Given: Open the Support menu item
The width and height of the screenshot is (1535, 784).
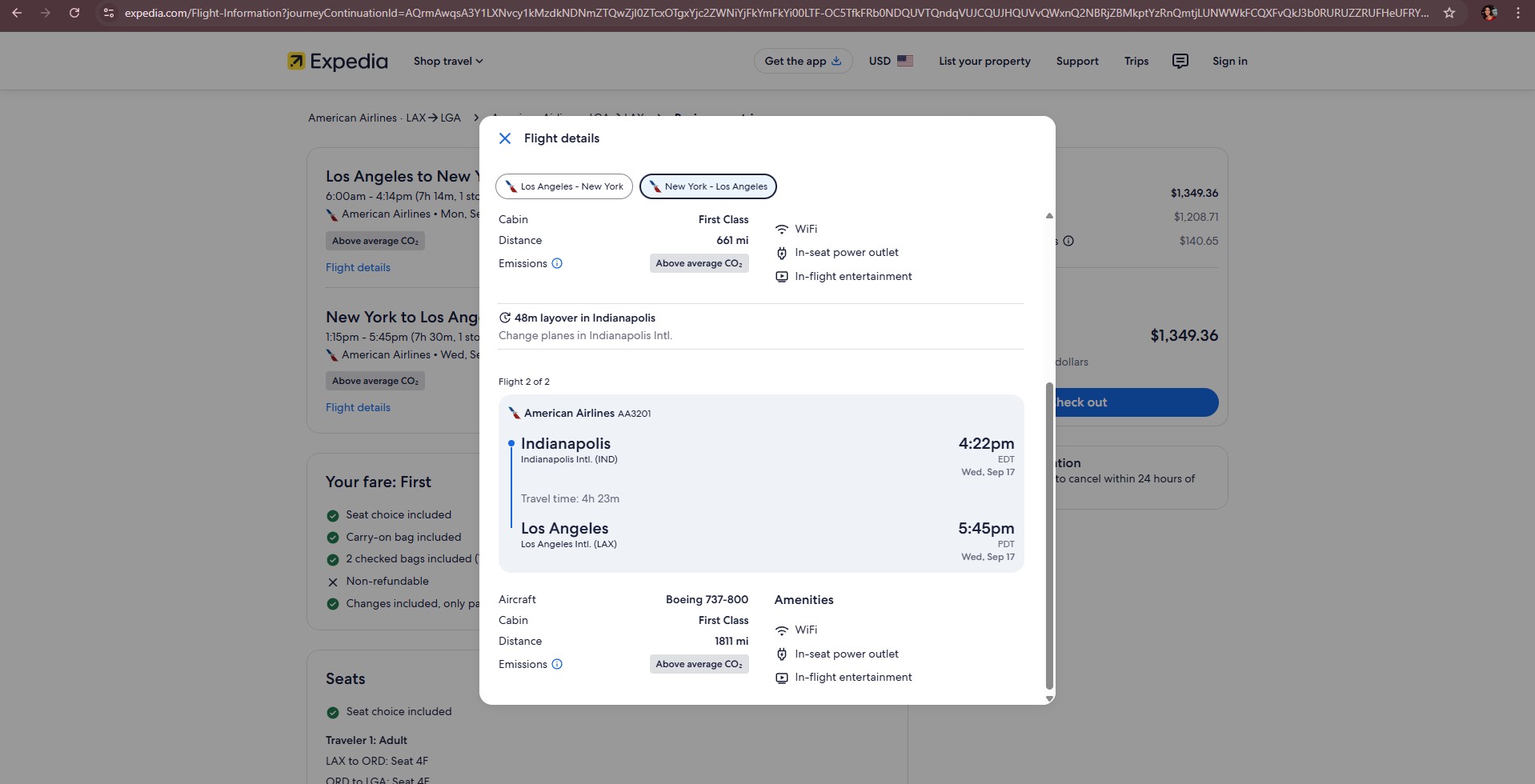Looking at the screenshot, I should 1076,61.
